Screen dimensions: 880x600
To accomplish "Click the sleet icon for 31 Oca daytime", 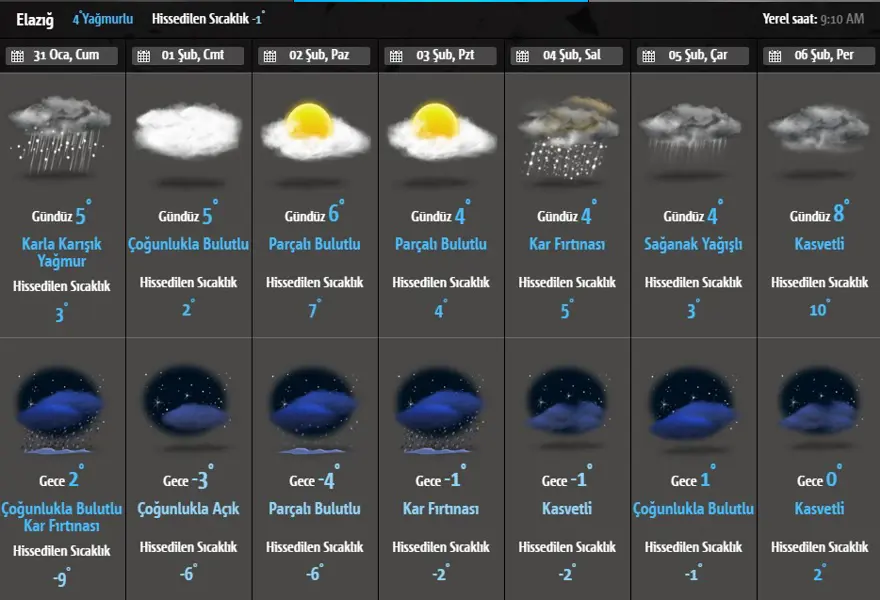I will (62, 137).
